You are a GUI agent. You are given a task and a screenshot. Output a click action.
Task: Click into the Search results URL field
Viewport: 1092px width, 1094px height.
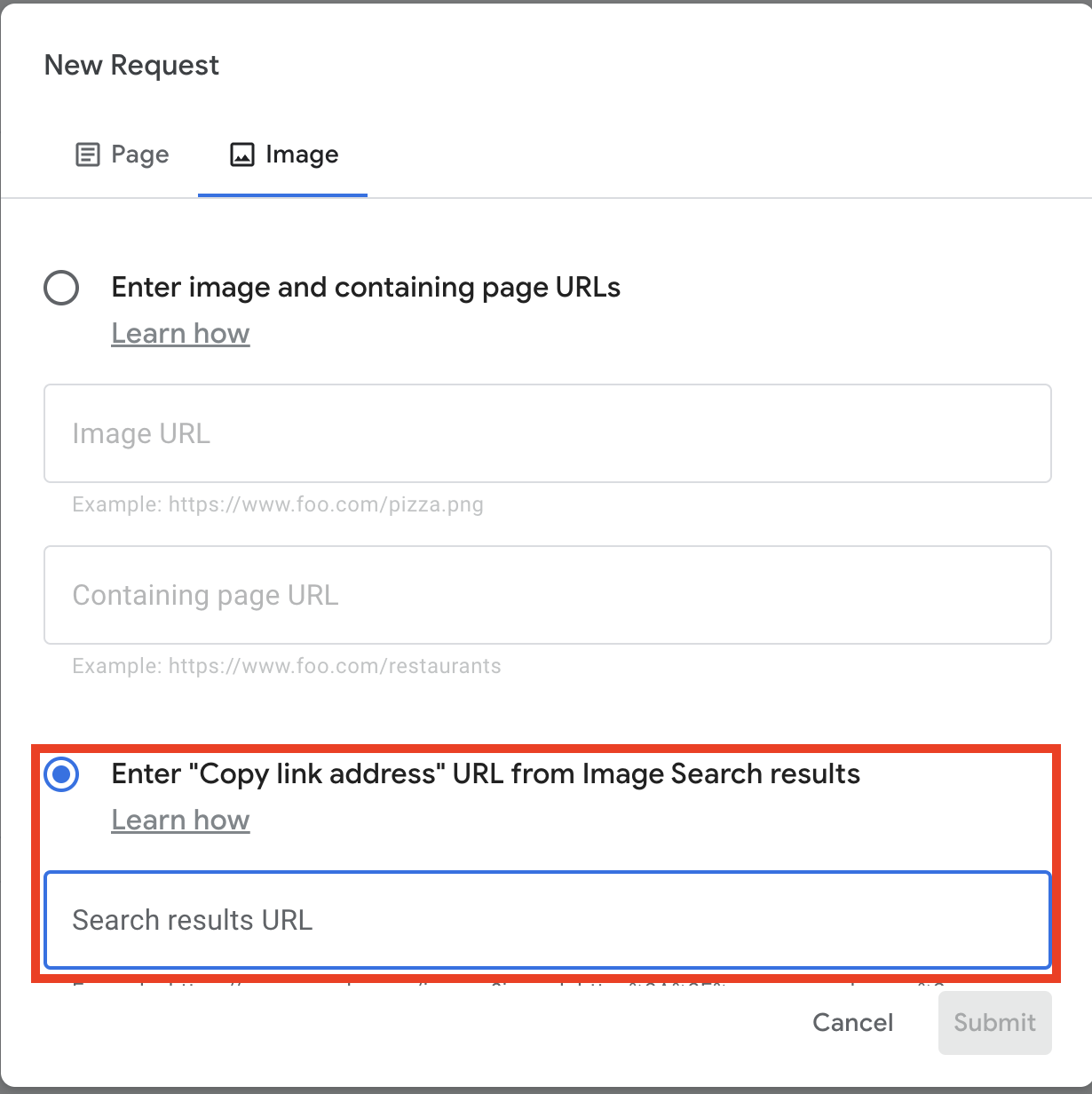coord(547,920)
